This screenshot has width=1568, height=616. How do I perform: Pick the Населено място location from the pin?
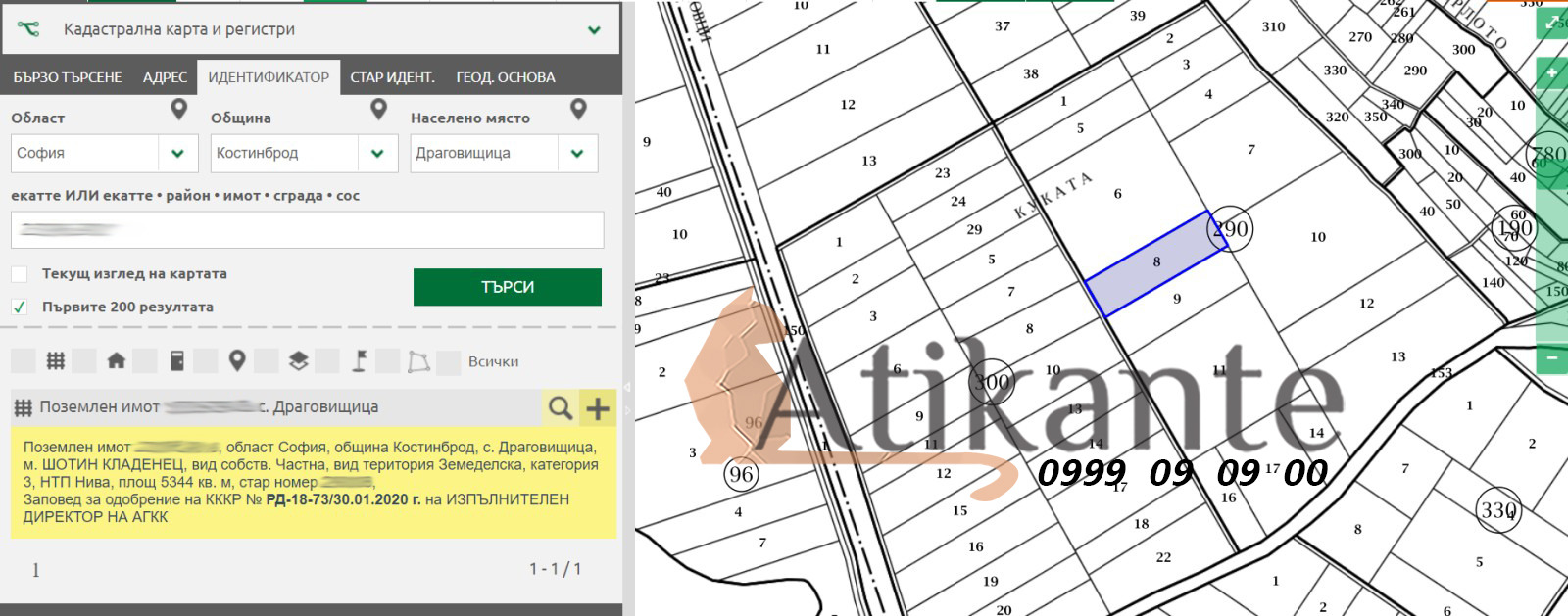578,109
